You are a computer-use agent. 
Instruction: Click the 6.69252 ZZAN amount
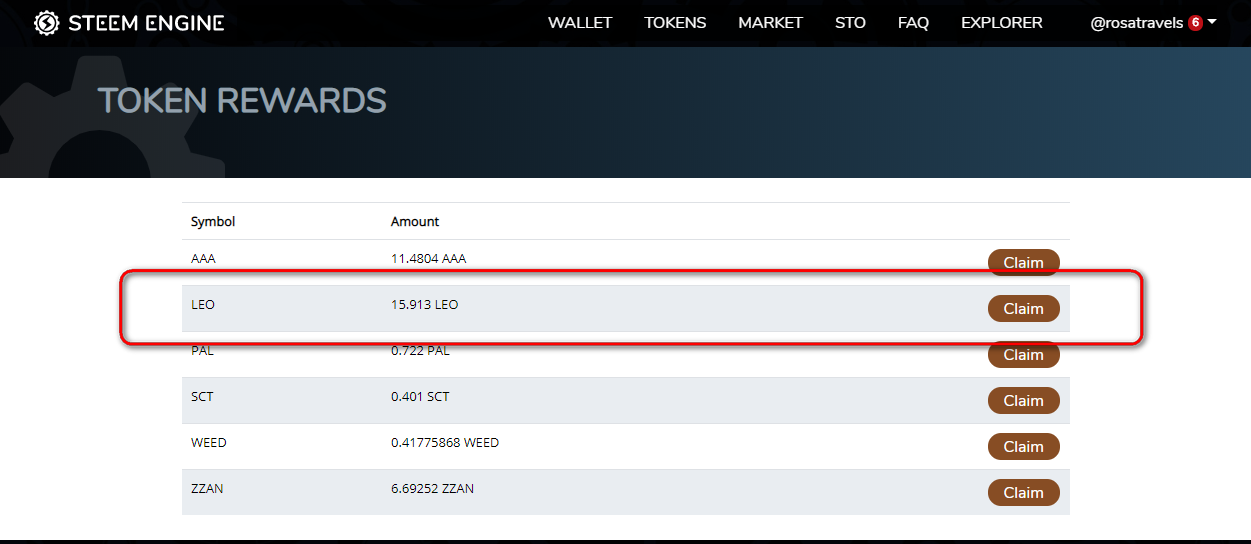[433, 489]
